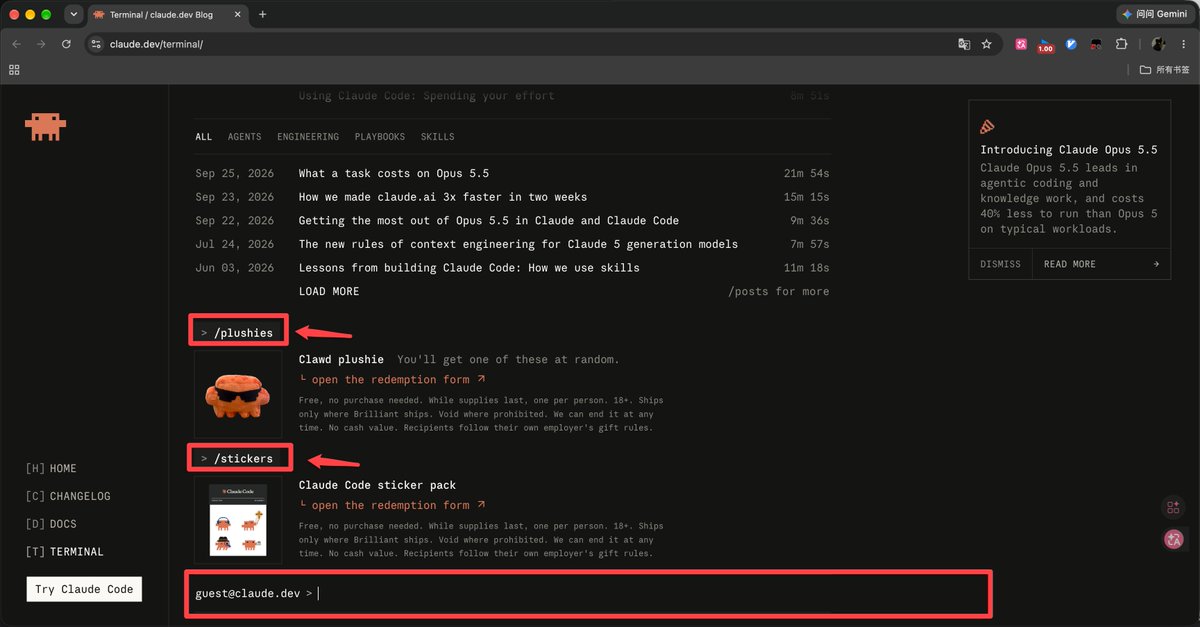Show ALL posts filter tab
Viewport: 1200px width, 627px height.
[204, 137]
